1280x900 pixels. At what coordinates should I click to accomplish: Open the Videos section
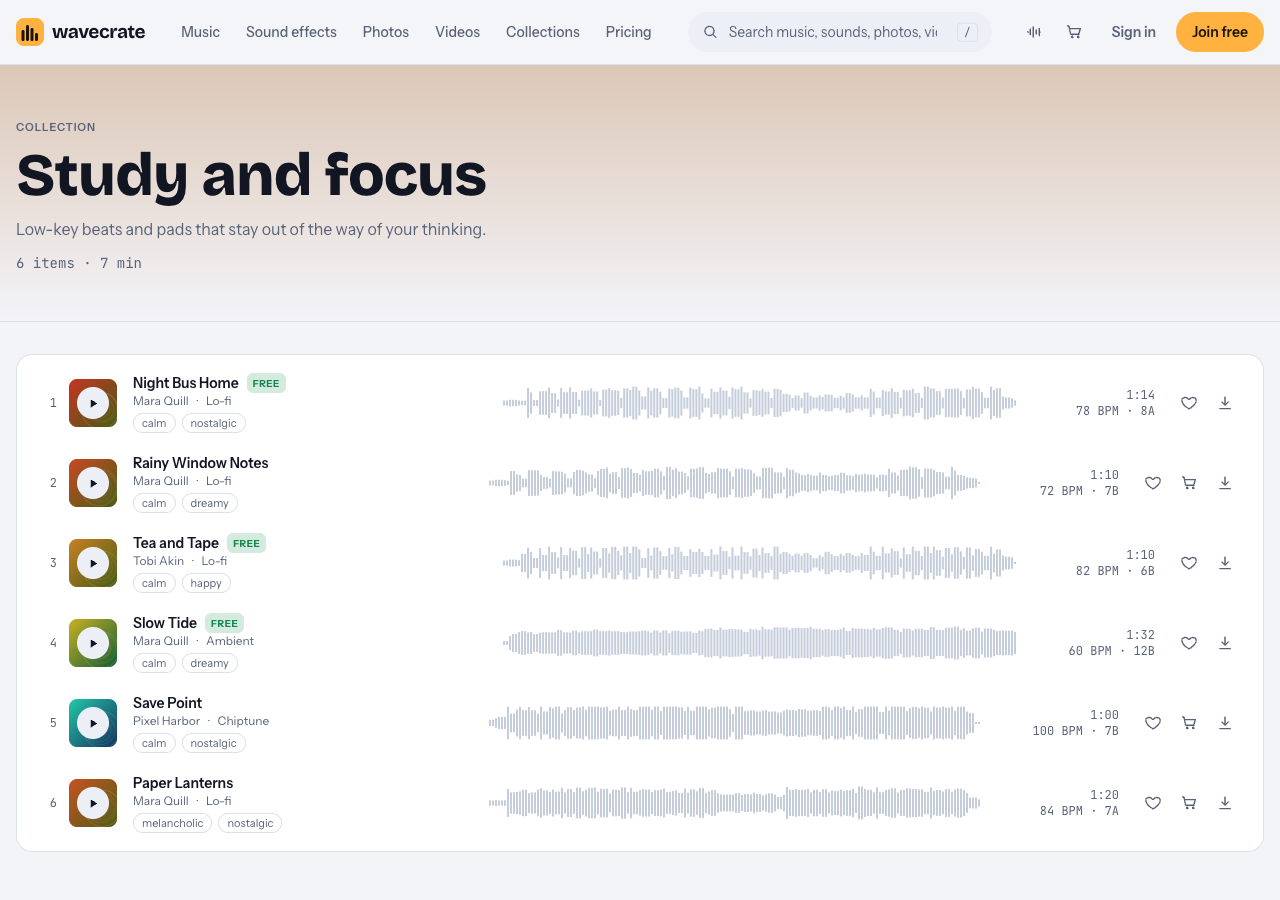[457, 32]
